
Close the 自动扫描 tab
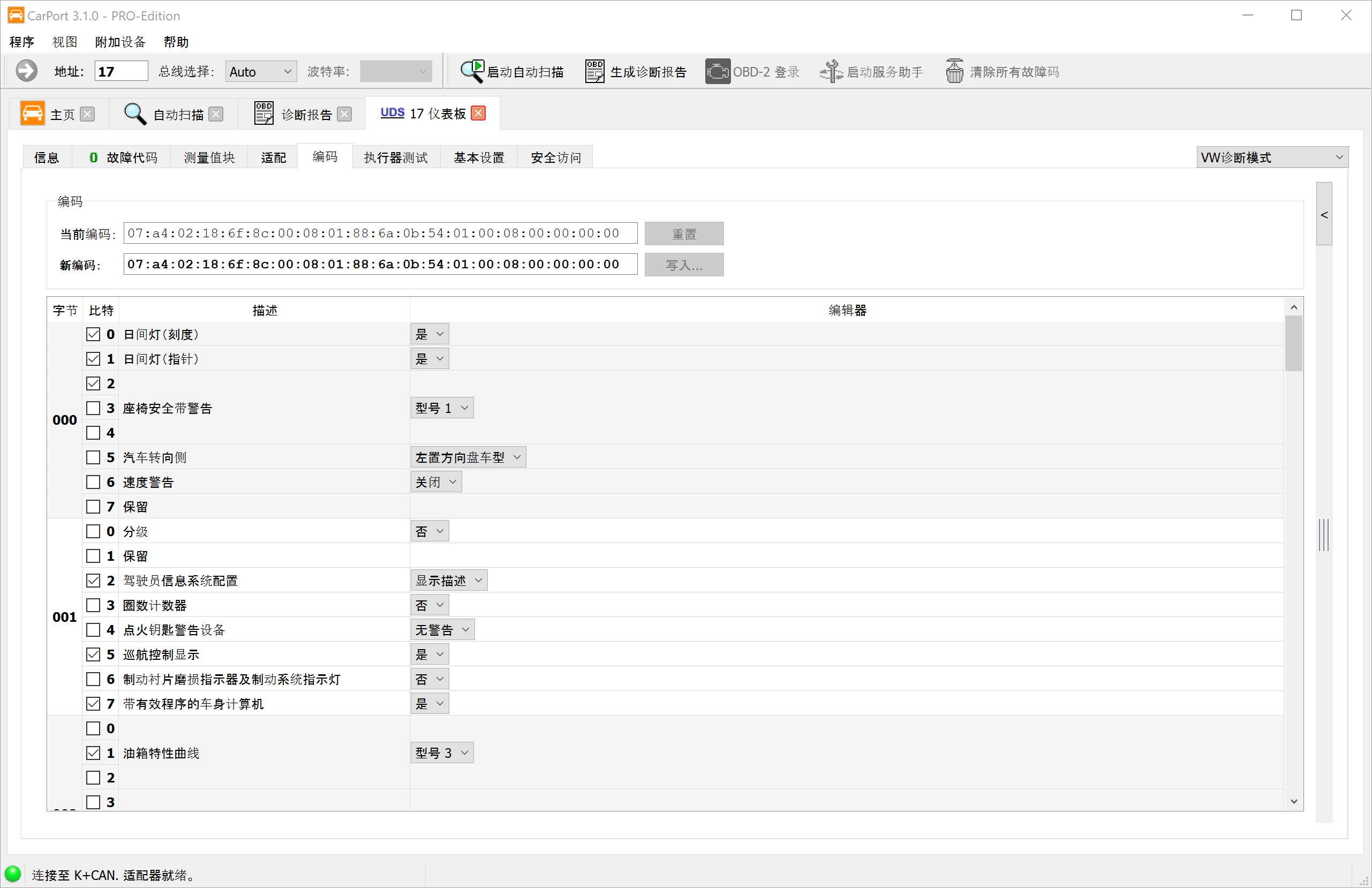click(216, 114)
